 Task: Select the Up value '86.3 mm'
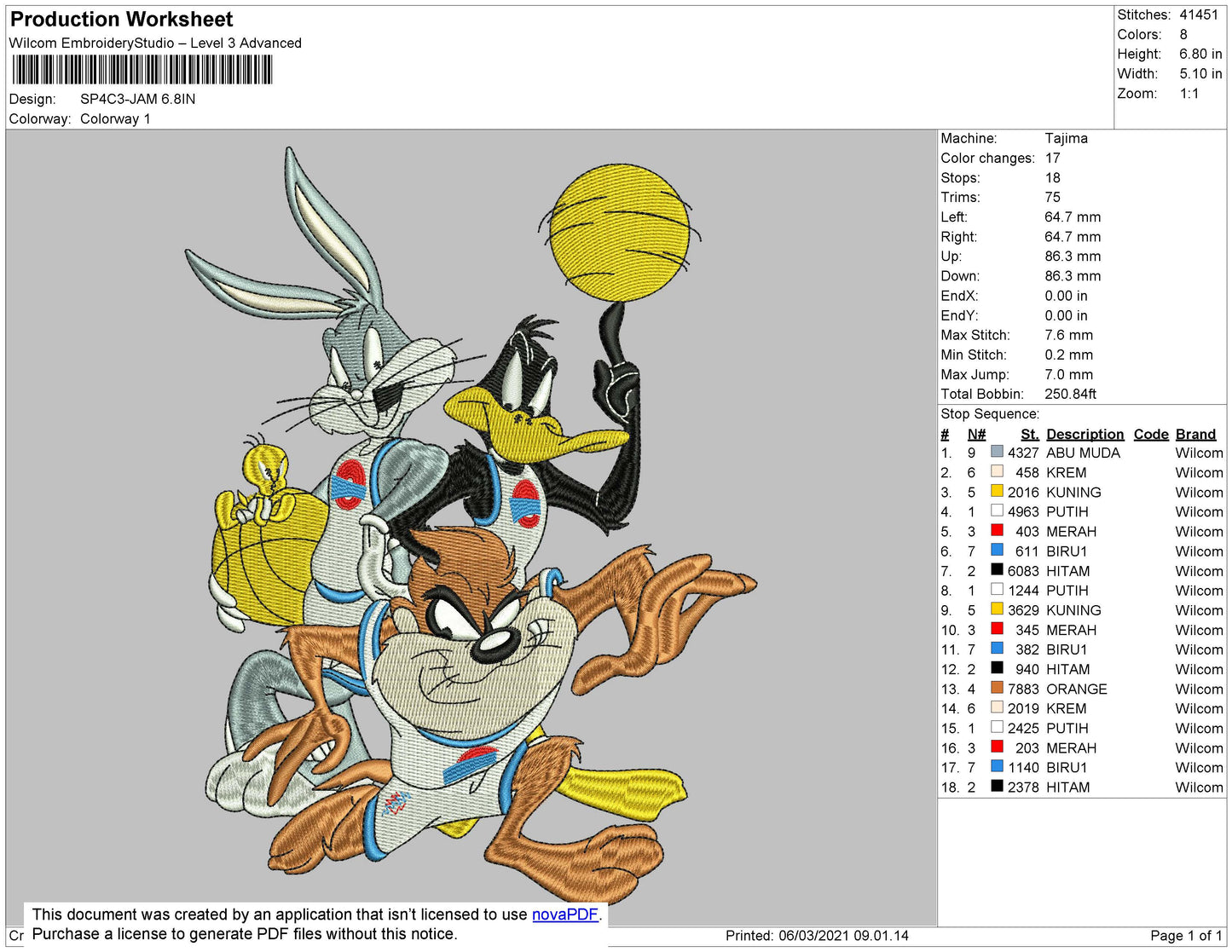[x=1073, y=257]
